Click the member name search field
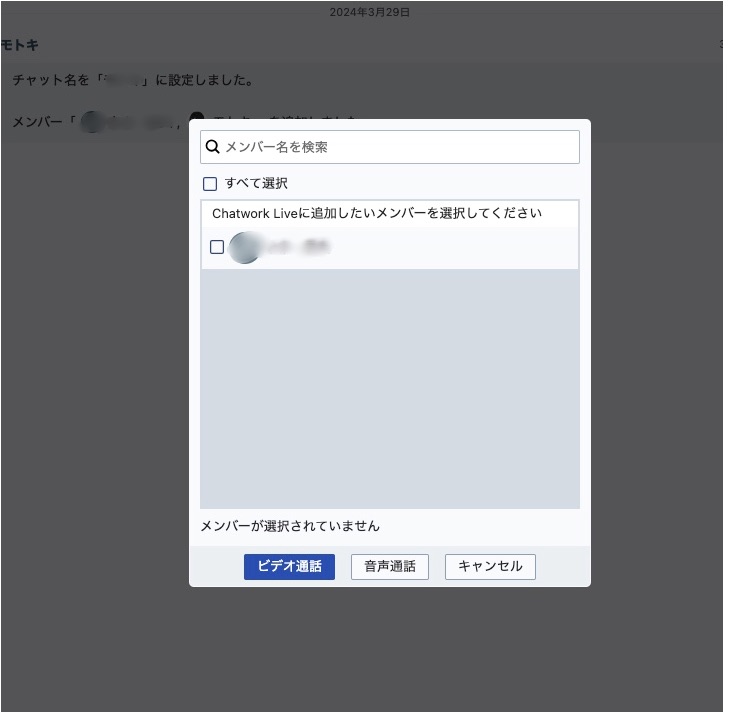The height and width of the screenshot is (714, 729). pyautogui.click(x=392, y=148)
